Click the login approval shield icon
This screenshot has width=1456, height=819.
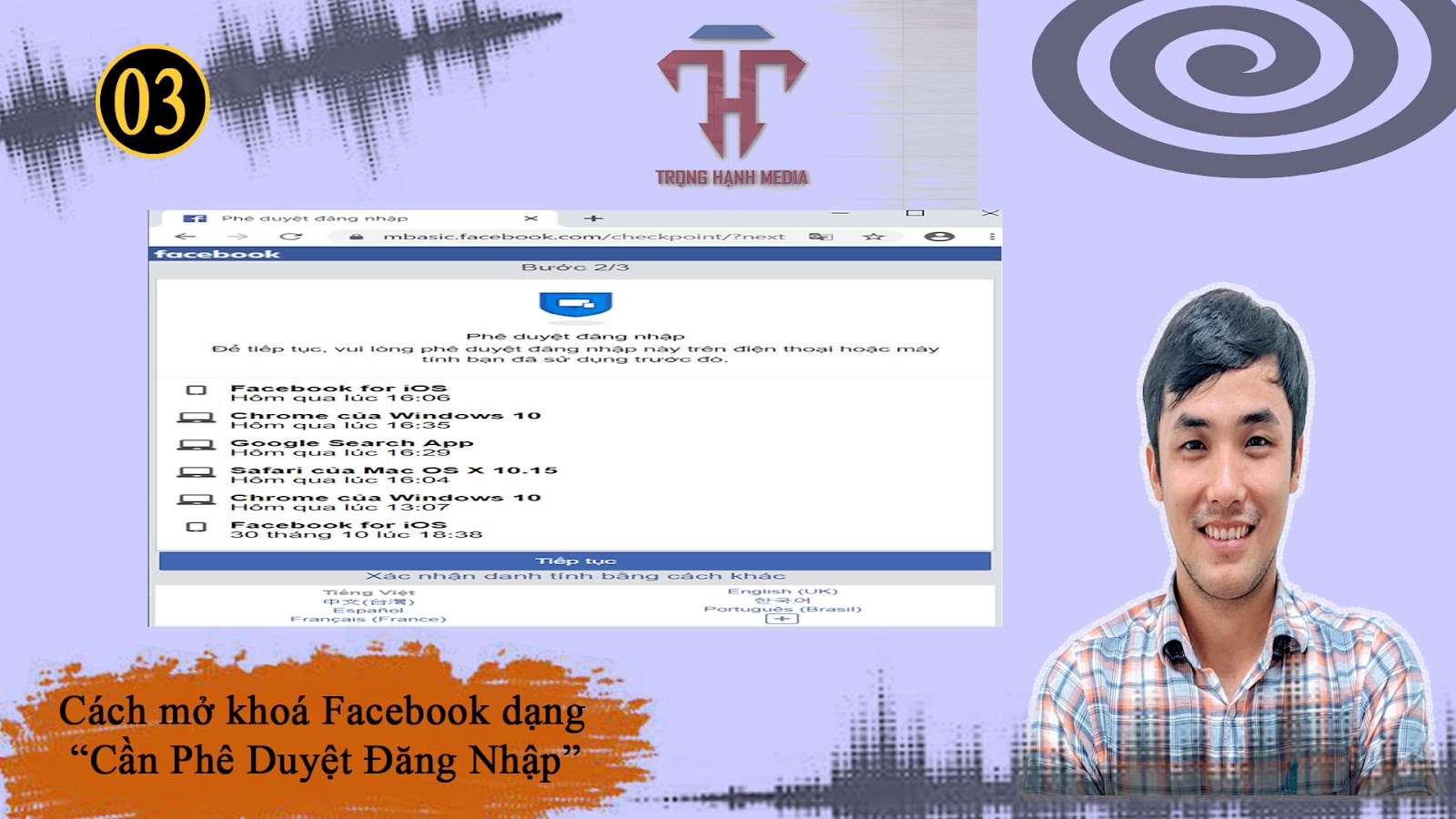[575, 307]
